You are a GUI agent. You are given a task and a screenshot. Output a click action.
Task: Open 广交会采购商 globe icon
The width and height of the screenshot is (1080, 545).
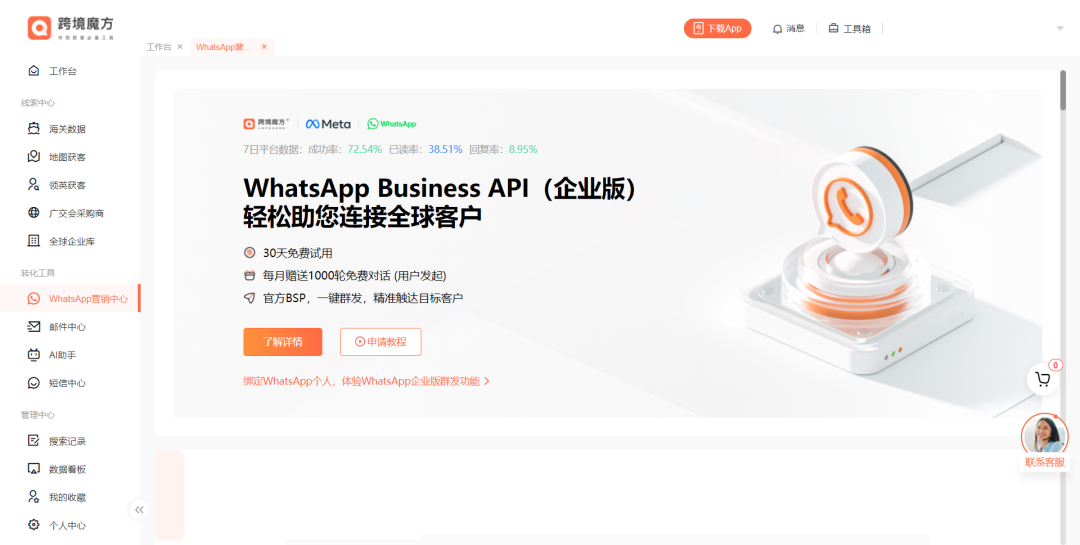(x=34, y=213)
